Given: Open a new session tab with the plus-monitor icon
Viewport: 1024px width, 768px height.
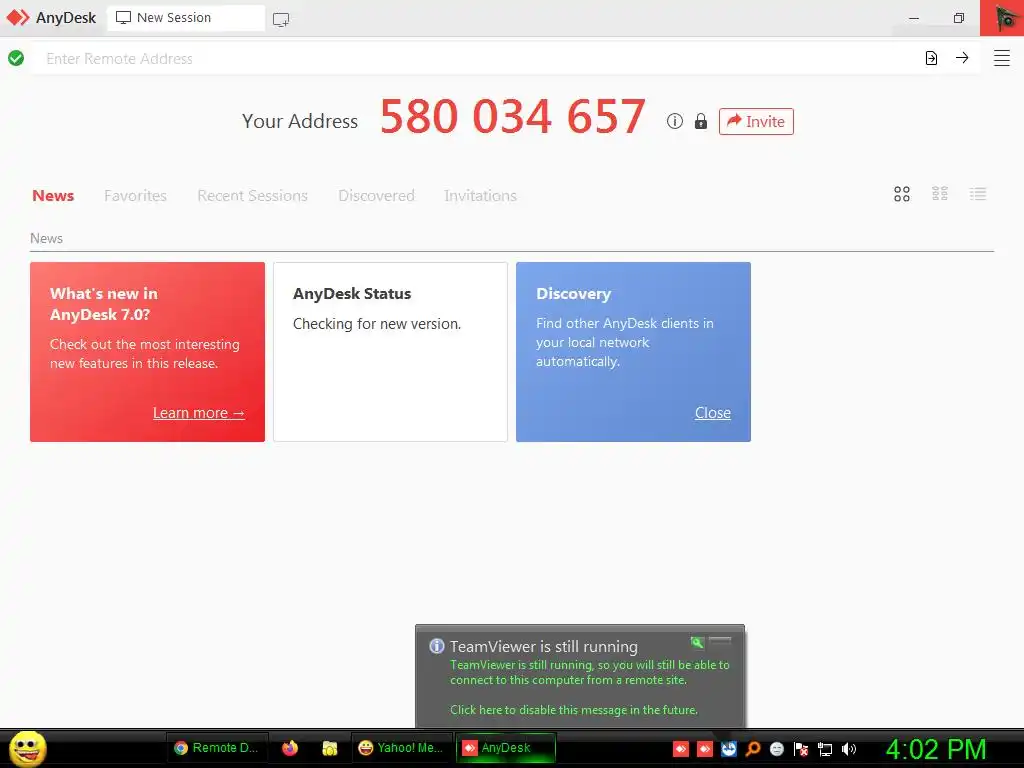Looking at the screenshot, I should (281, 20).
